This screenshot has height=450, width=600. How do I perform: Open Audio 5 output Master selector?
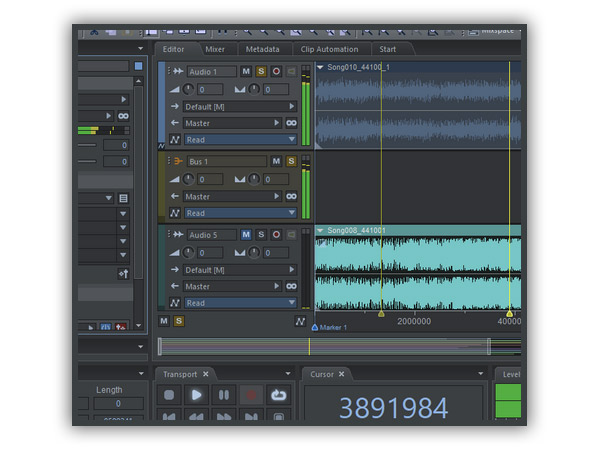click(x=232, y=287)
